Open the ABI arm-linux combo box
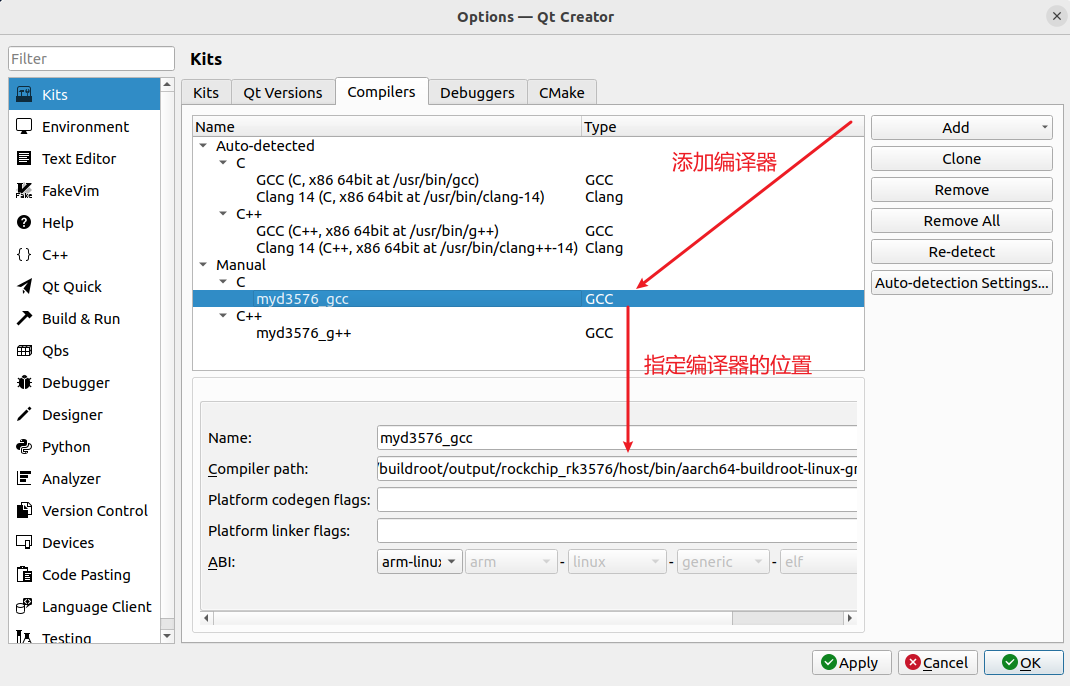 (x=420, y=562)
